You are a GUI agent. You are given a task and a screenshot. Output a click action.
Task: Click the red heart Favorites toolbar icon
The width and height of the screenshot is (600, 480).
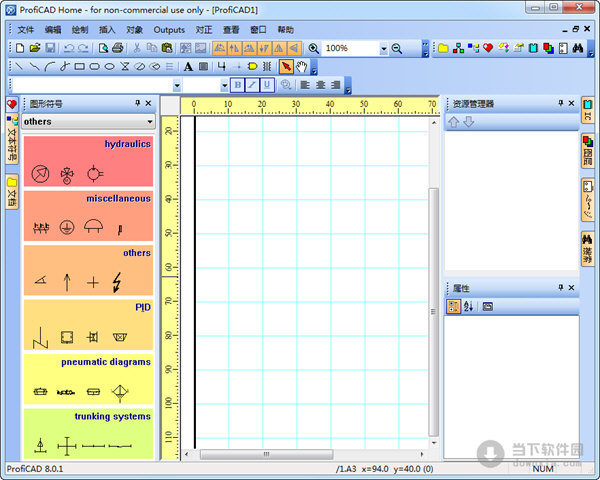coord(488,48)
